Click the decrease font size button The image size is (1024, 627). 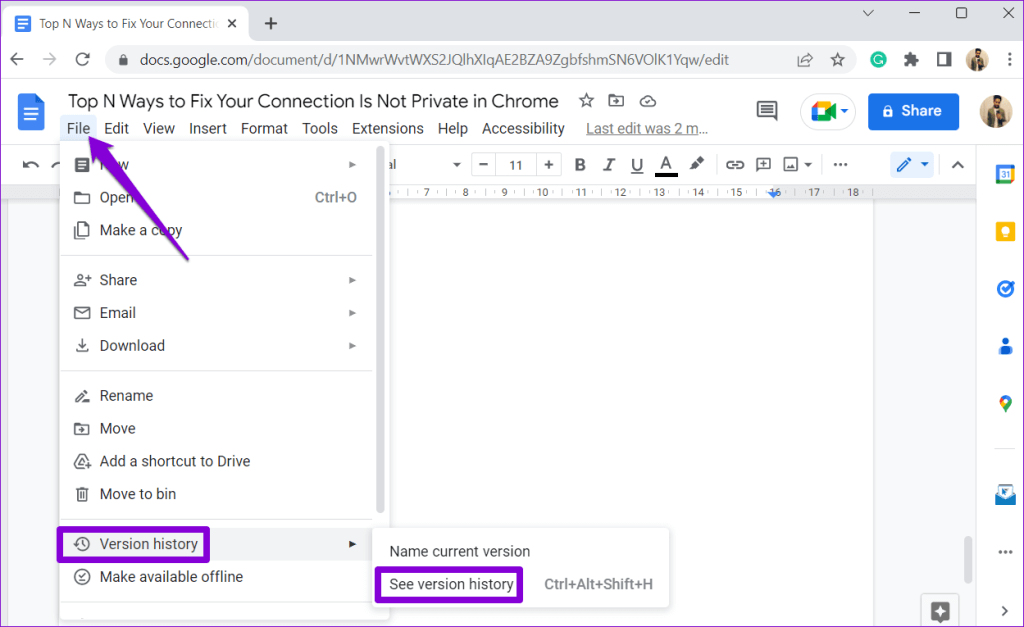[483, 164]
